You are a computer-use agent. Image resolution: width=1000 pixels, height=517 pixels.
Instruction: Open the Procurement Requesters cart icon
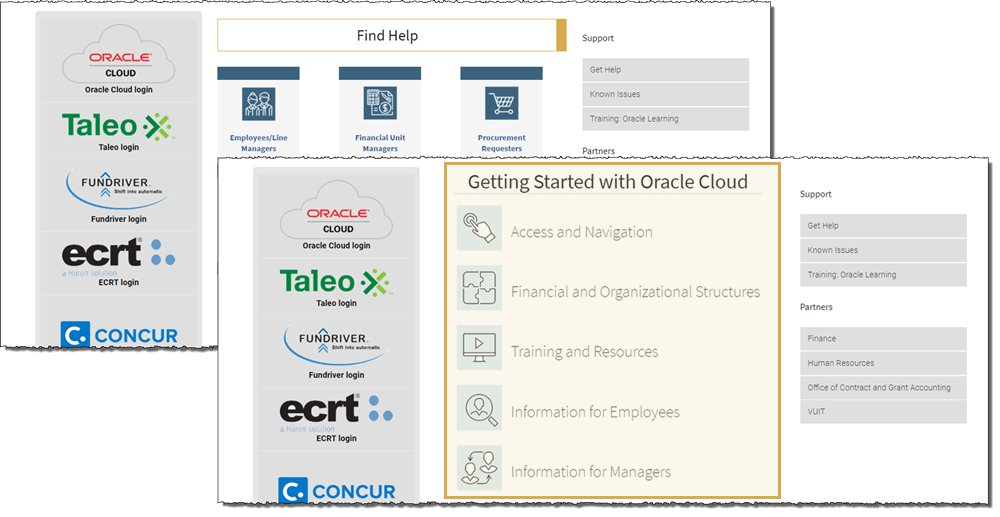point(501,102)
